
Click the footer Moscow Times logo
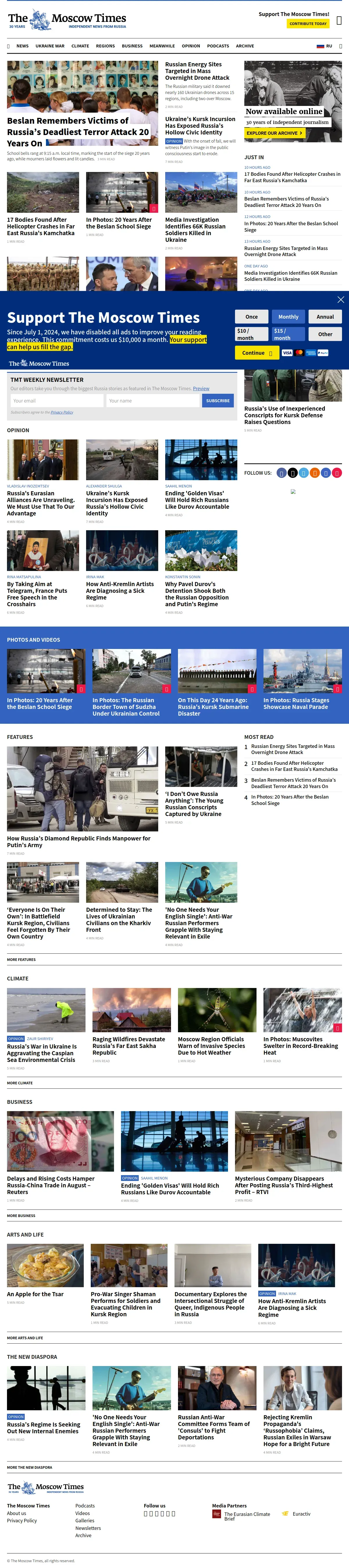point(46,1488)
